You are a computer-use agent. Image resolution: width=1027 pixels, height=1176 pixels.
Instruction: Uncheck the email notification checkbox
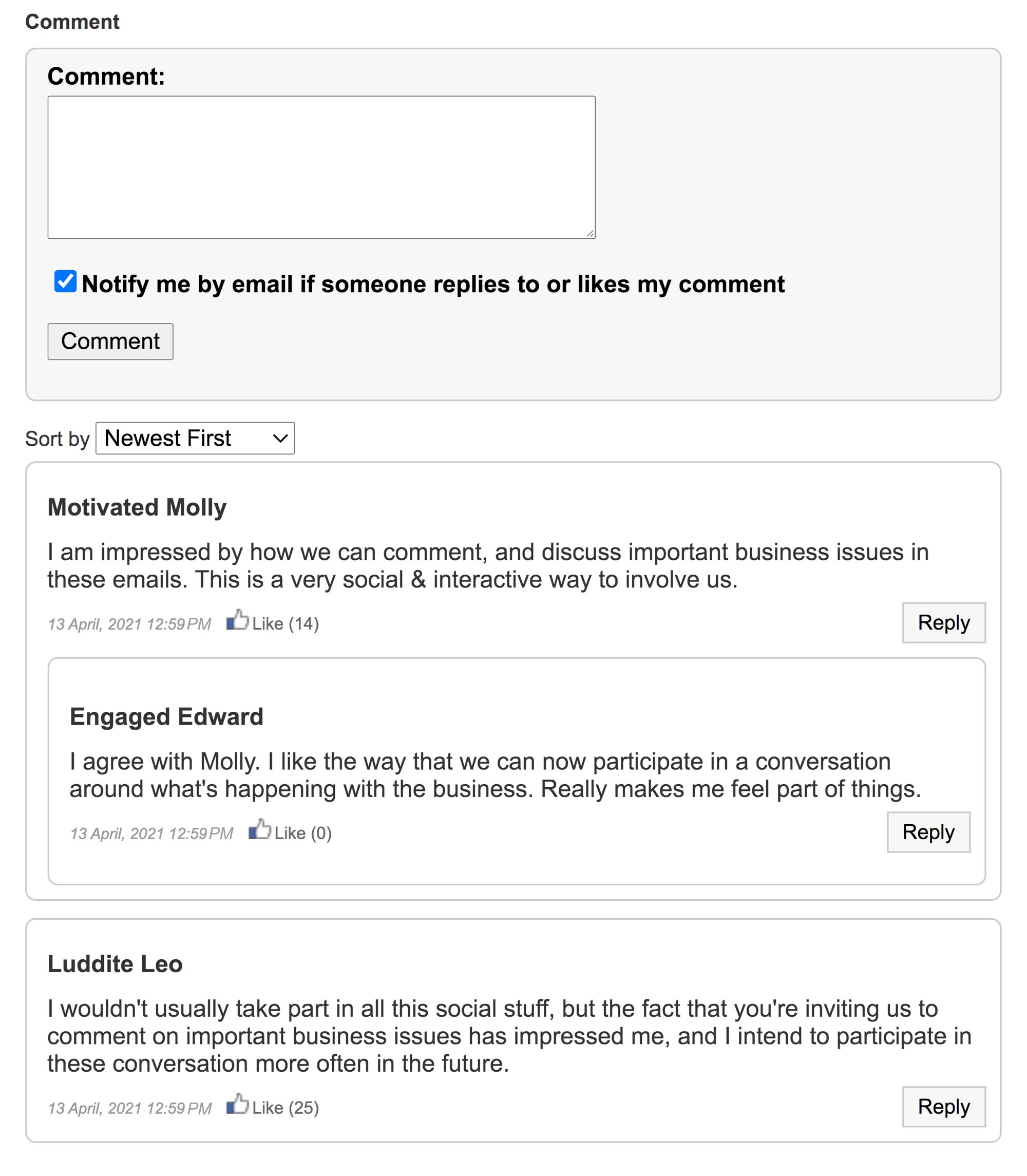[65, 281]
